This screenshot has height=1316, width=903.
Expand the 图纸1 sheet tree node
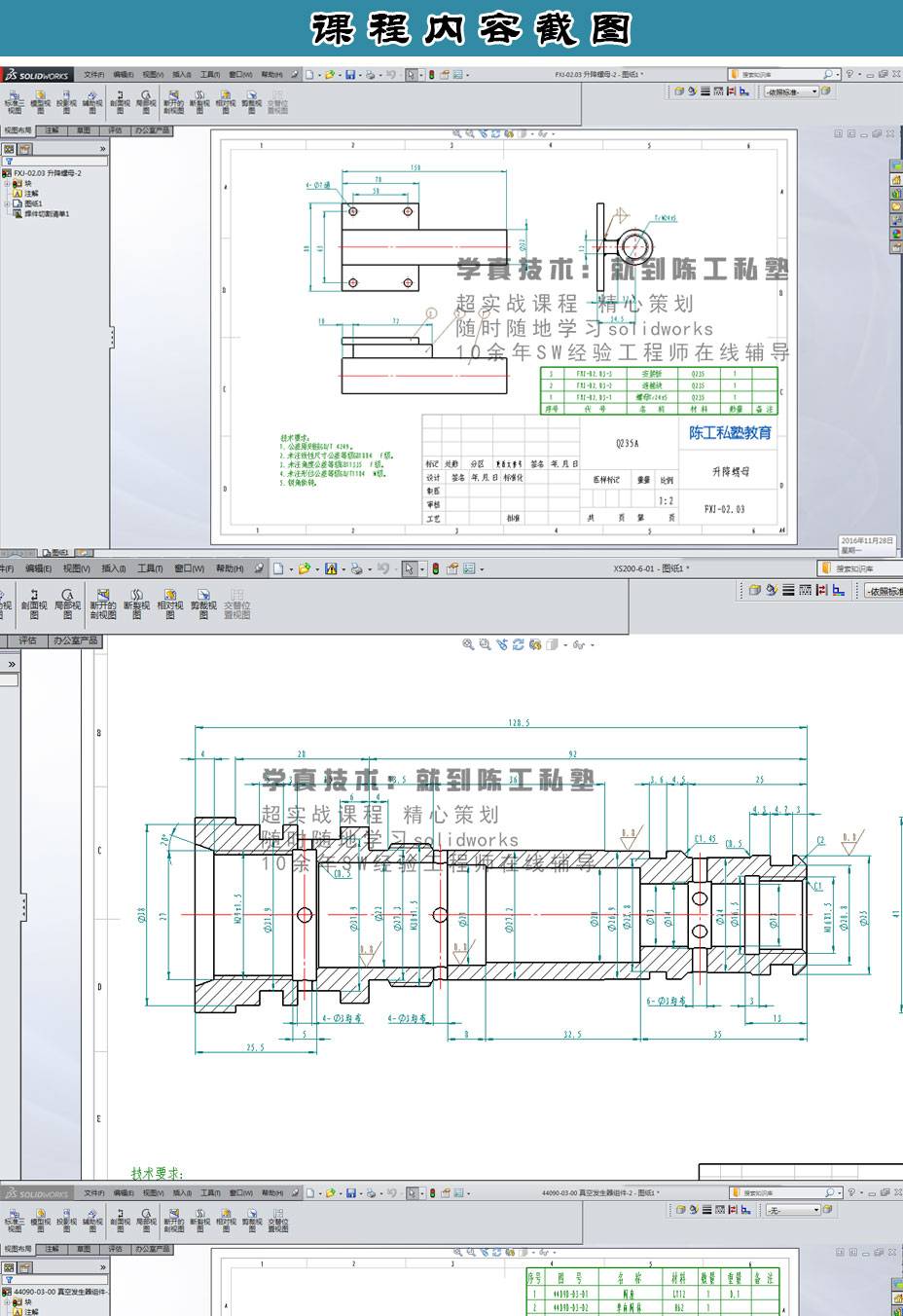coord(7,203)
